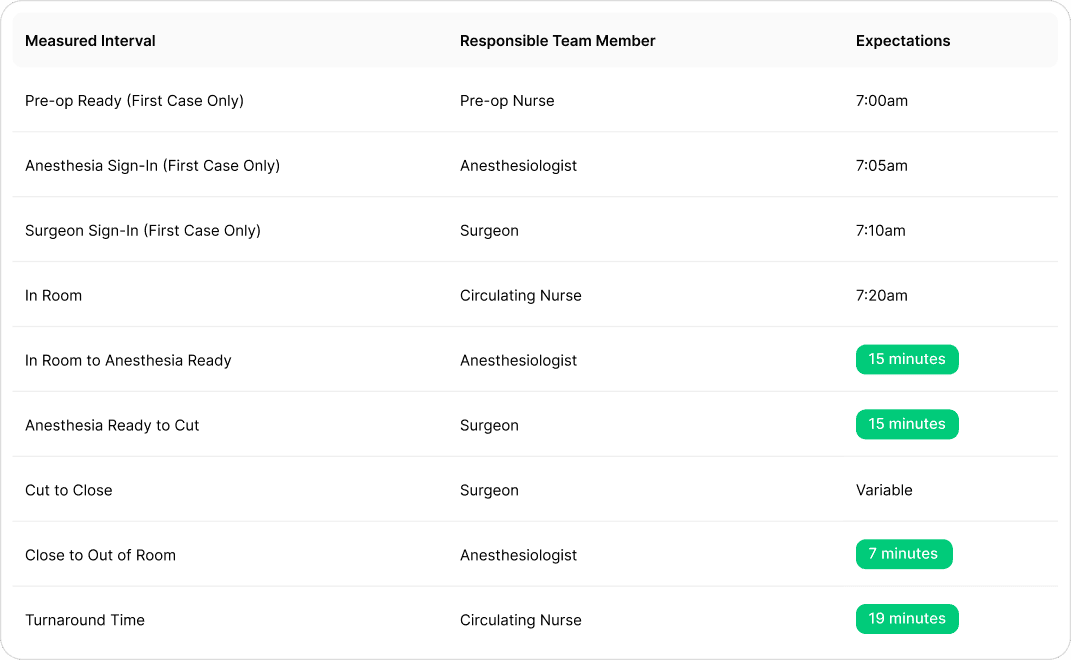This screenshot has width=1071, height=660.
Task: Click Circulating Nurse in the Turnaround Time row
Action: pos(520,621)
